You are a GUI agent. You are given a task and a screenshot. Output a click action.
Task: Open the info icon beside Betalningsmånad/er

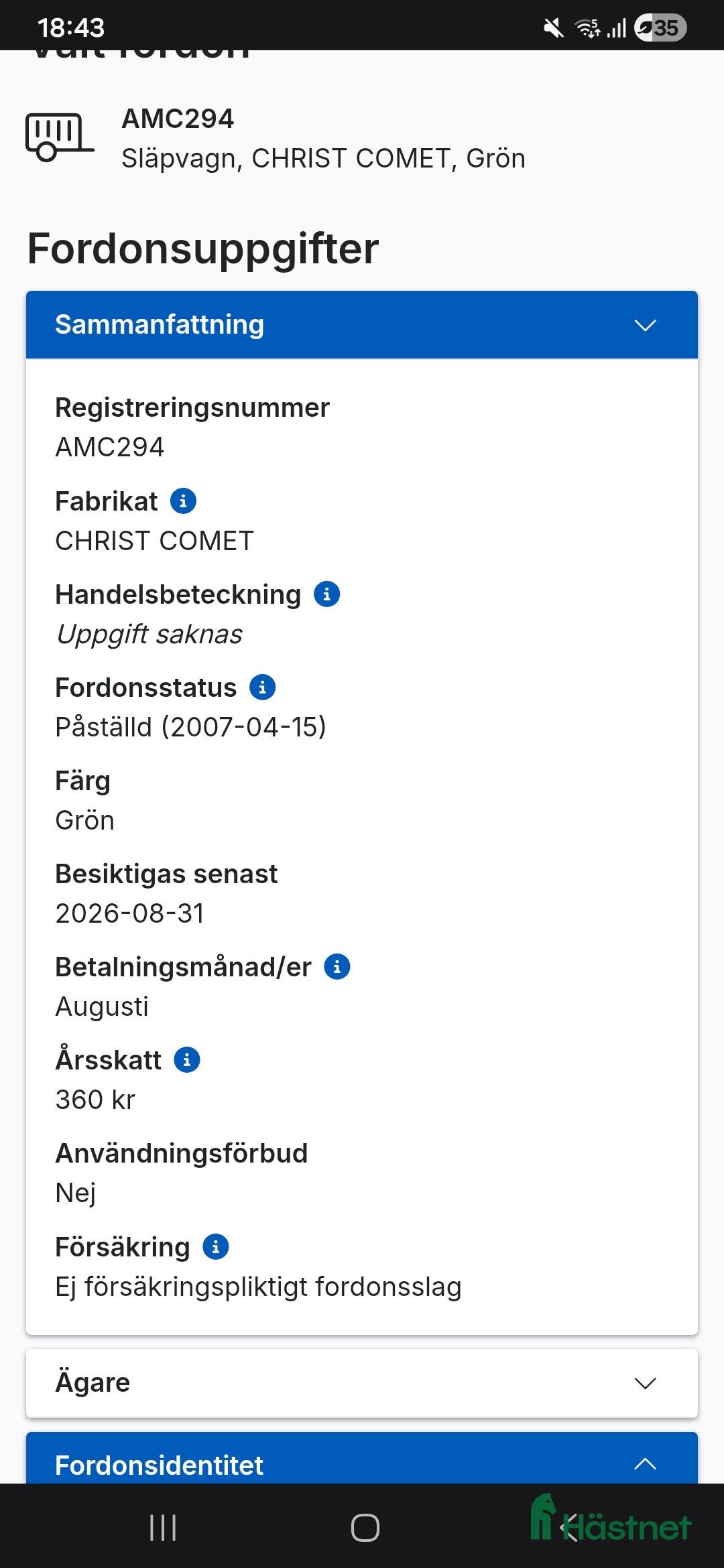[x=338, y=966]
